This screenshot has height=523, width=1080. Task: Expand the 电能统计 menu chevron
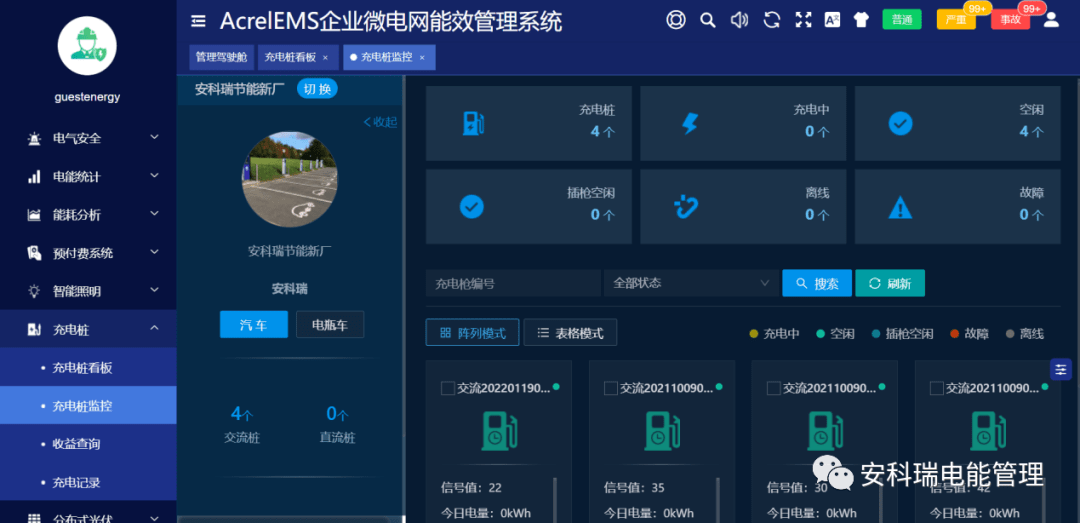tap(154, 176)
